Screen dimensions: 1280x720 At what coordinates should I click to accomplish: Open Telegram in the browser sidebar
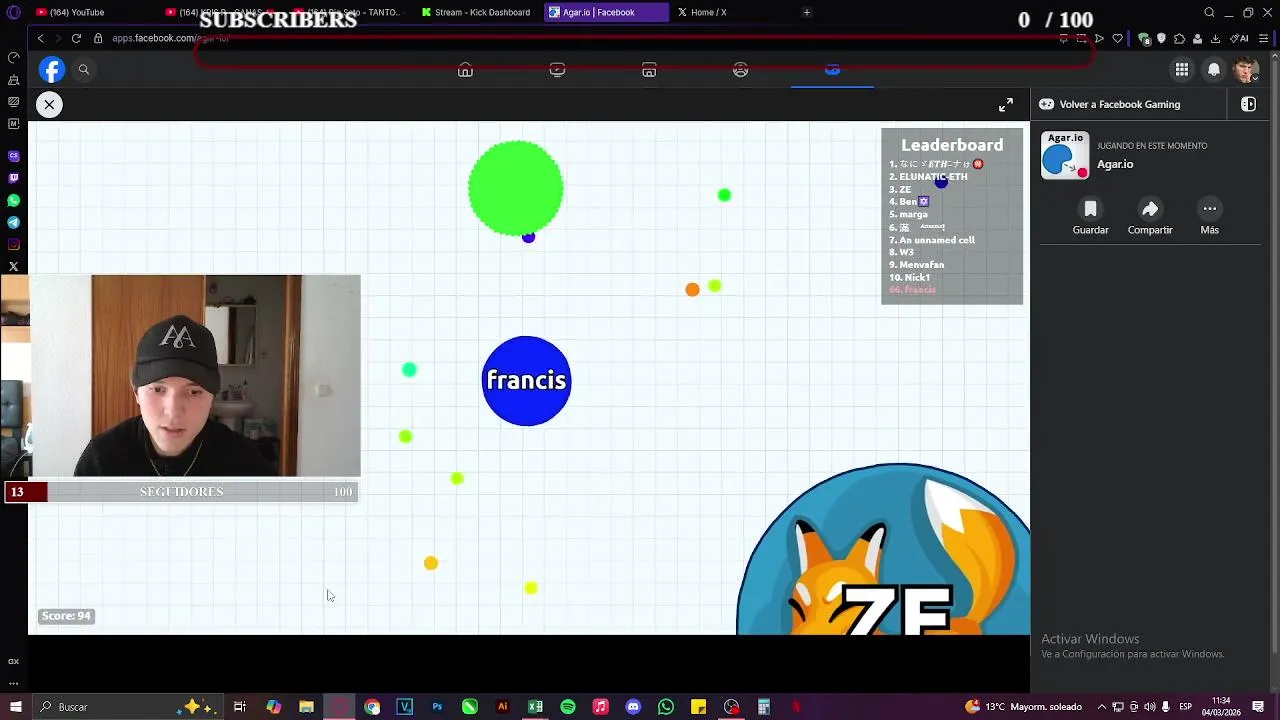[14, 222]
